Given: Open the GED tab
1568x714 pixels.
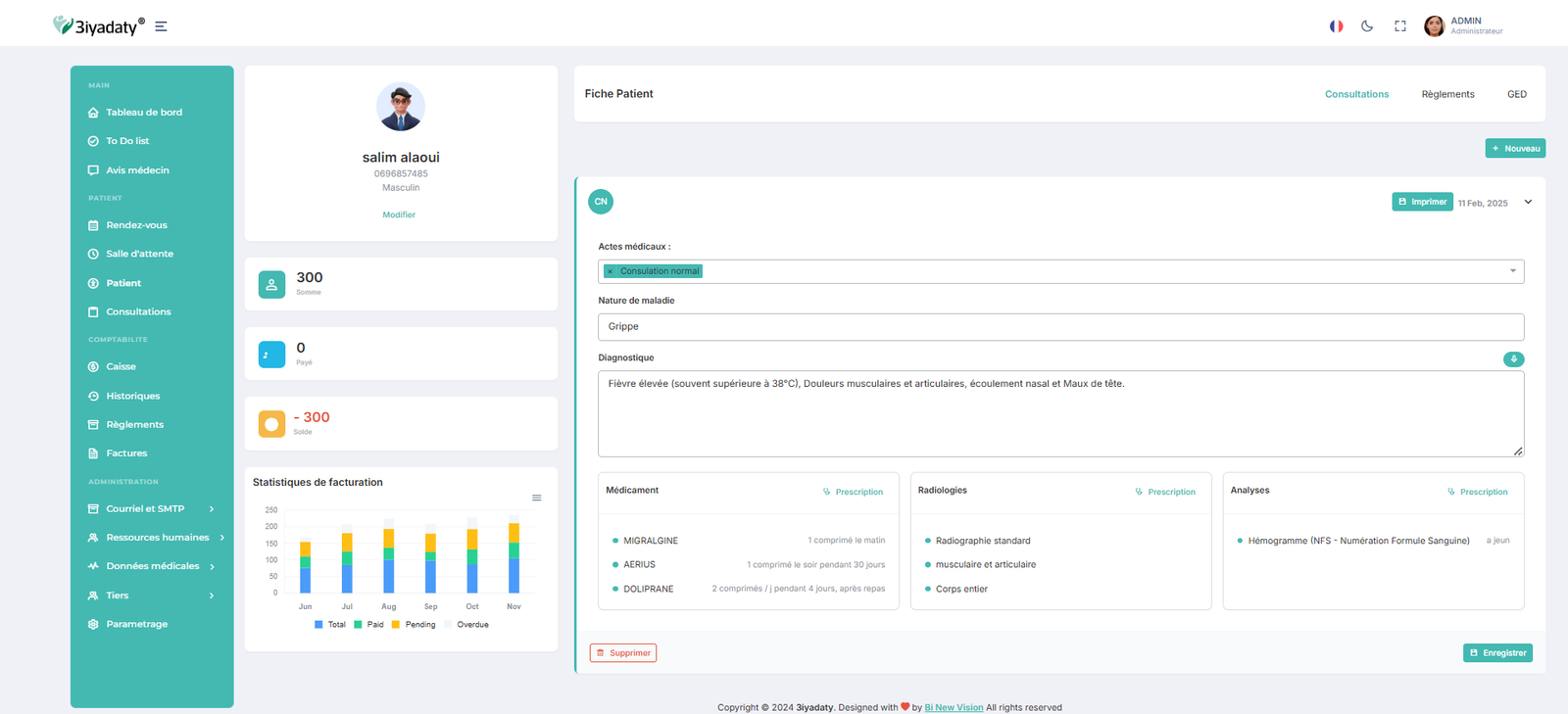Looking at the screenshot, I should tap(1516, 94).
